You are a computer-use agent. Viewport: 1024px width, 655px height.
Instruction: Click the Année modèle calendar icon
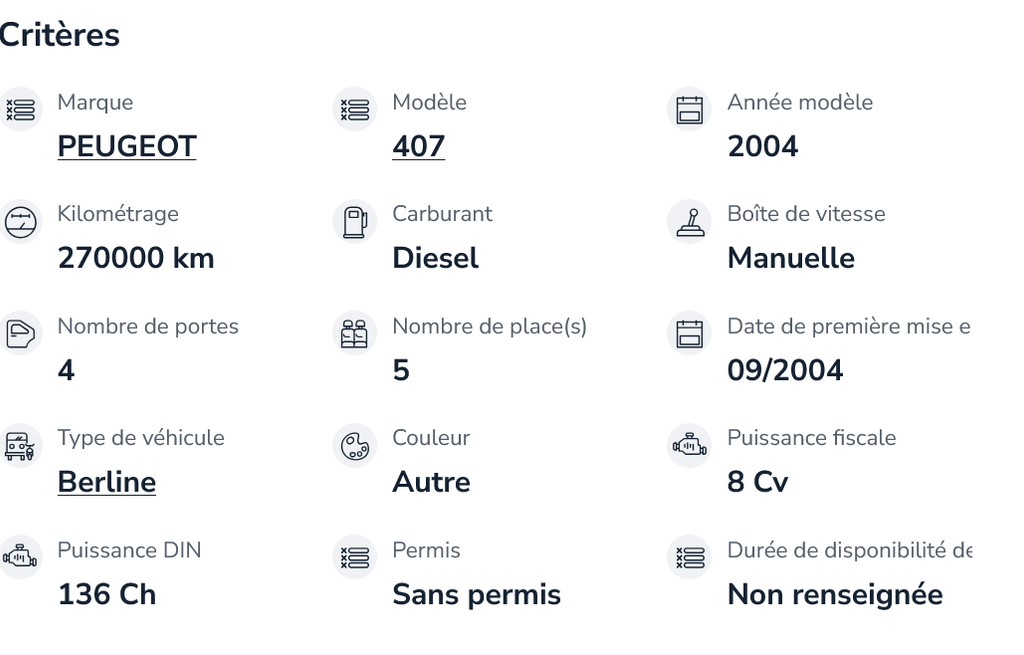pyautogui.click(x=689, y=110)
